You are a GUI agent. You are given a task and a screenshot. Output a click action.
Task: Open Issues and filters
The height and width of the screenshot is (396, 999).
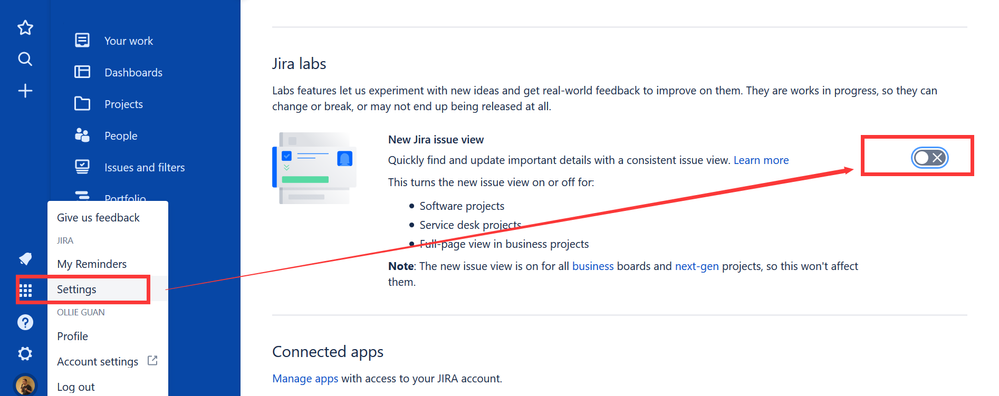point(145,167)
